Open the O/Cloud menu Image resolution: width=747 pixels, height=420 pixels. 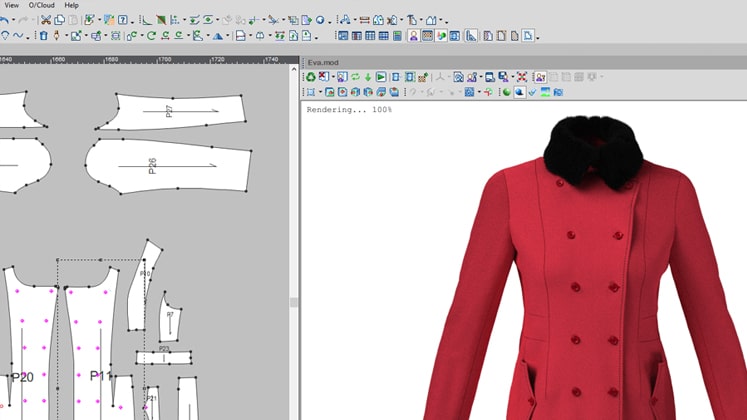click(41, 5)
